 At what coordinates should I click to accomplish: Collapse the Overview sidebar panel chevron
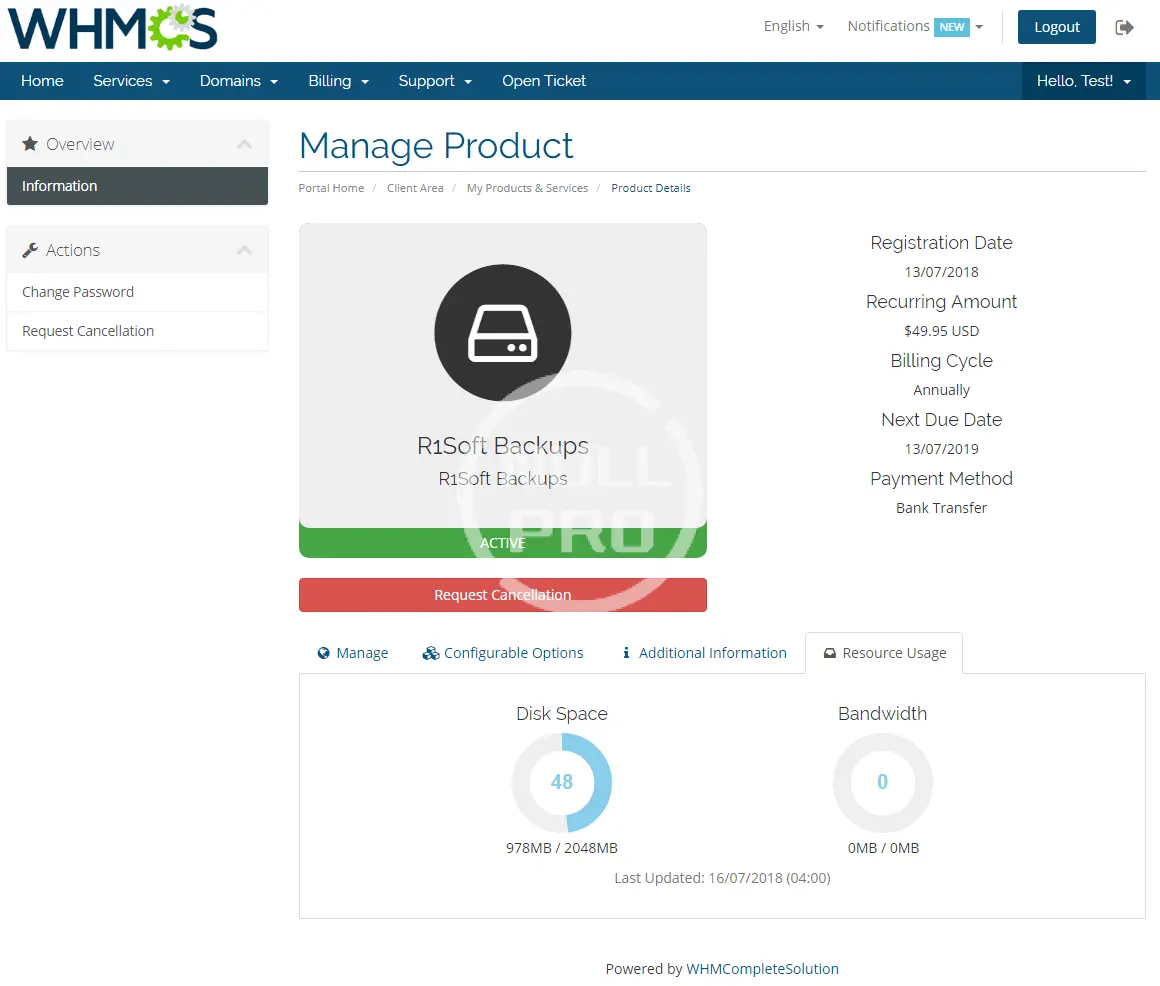click(x=244, y=144)
